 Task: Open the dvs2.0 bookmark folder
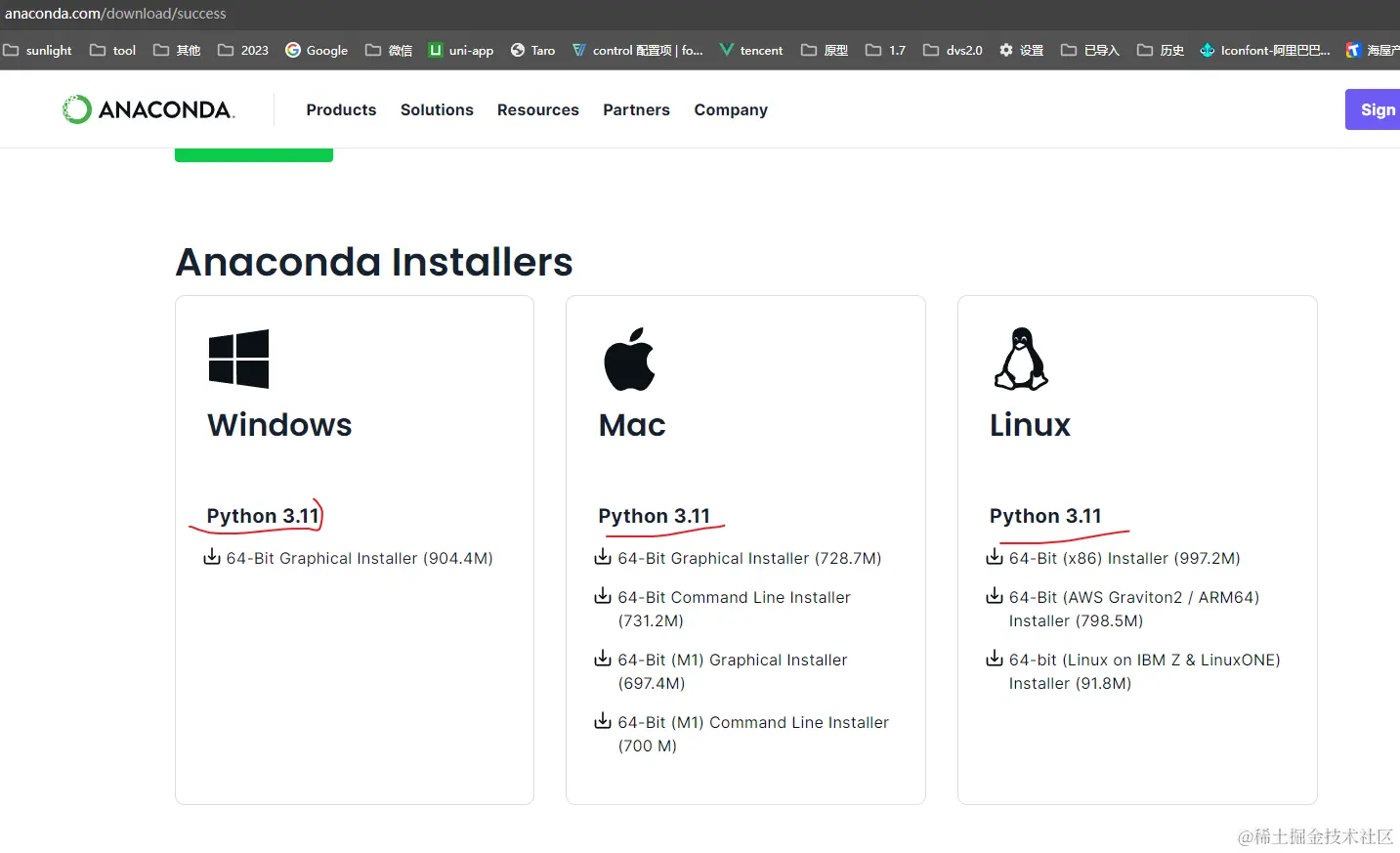coord(953,50)
